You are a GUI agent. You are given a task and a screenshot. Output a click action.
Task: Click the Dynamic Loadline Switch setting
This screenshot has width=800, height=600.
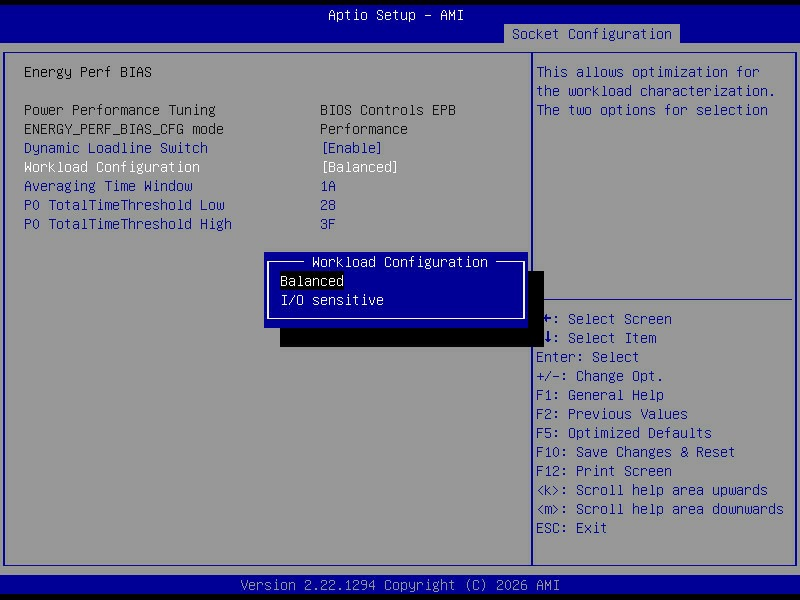[x=116, y=148]
